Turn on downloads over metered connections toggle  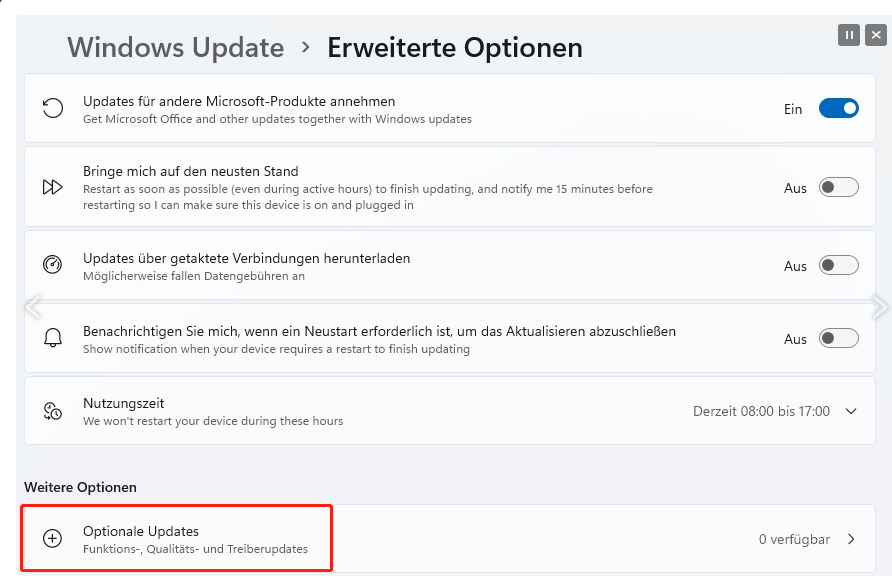point(838,265)
